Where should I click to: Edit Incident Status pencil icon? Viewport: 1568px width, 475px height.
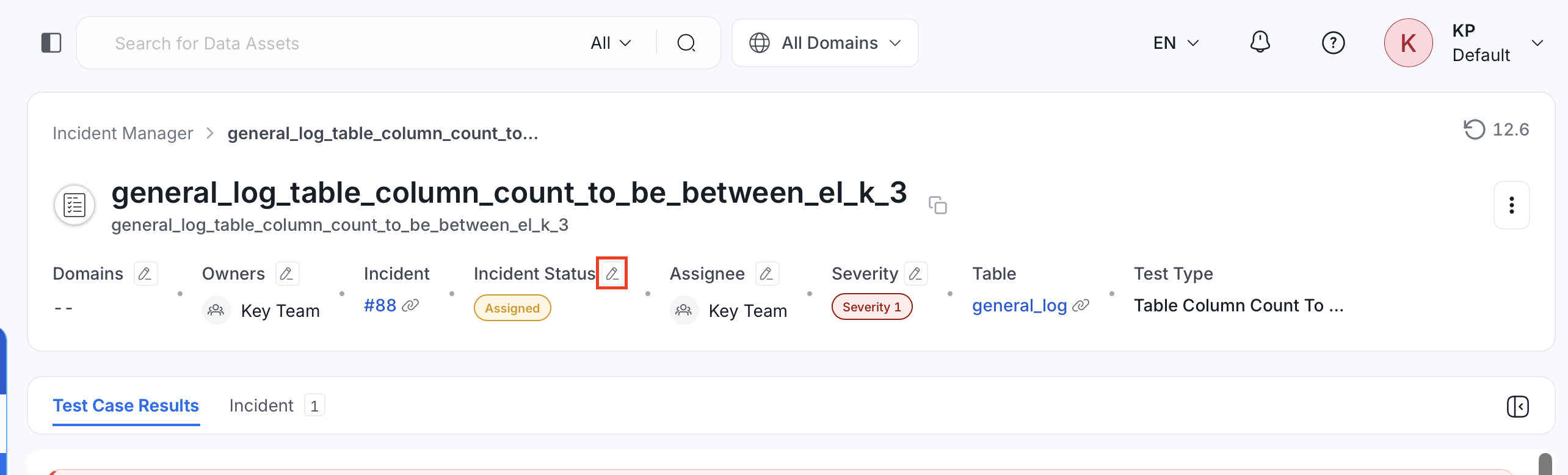click(x=612, y=274)
